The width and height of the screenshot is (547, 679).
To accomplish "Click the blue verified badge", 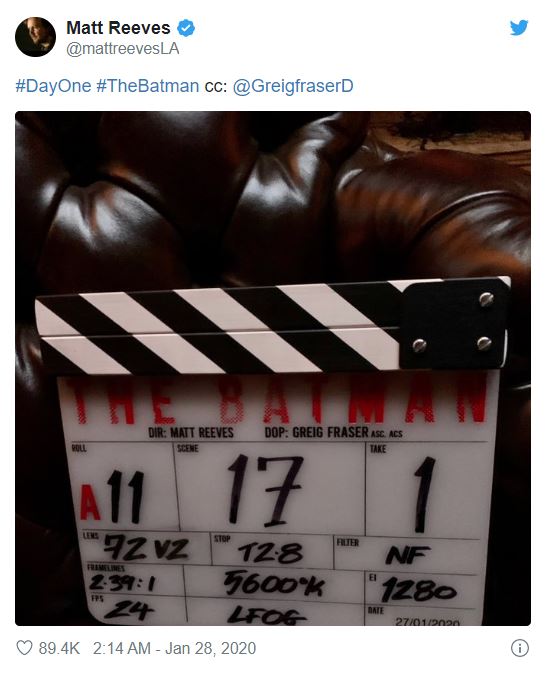I will pos(186,28).
